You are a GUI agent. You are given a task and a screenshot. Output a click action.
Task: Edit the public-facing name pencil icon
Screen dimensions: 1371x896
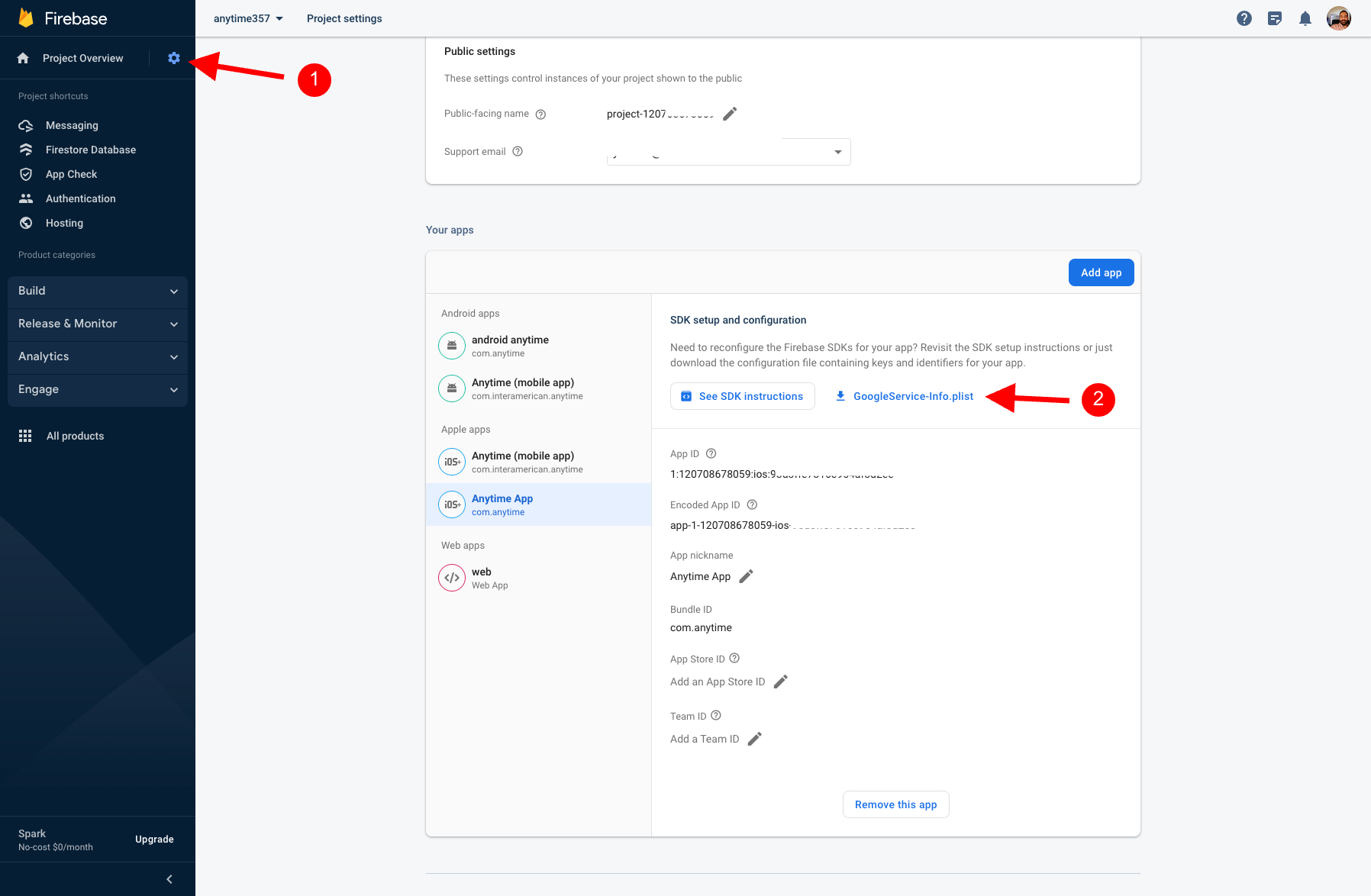coord(730,114)
